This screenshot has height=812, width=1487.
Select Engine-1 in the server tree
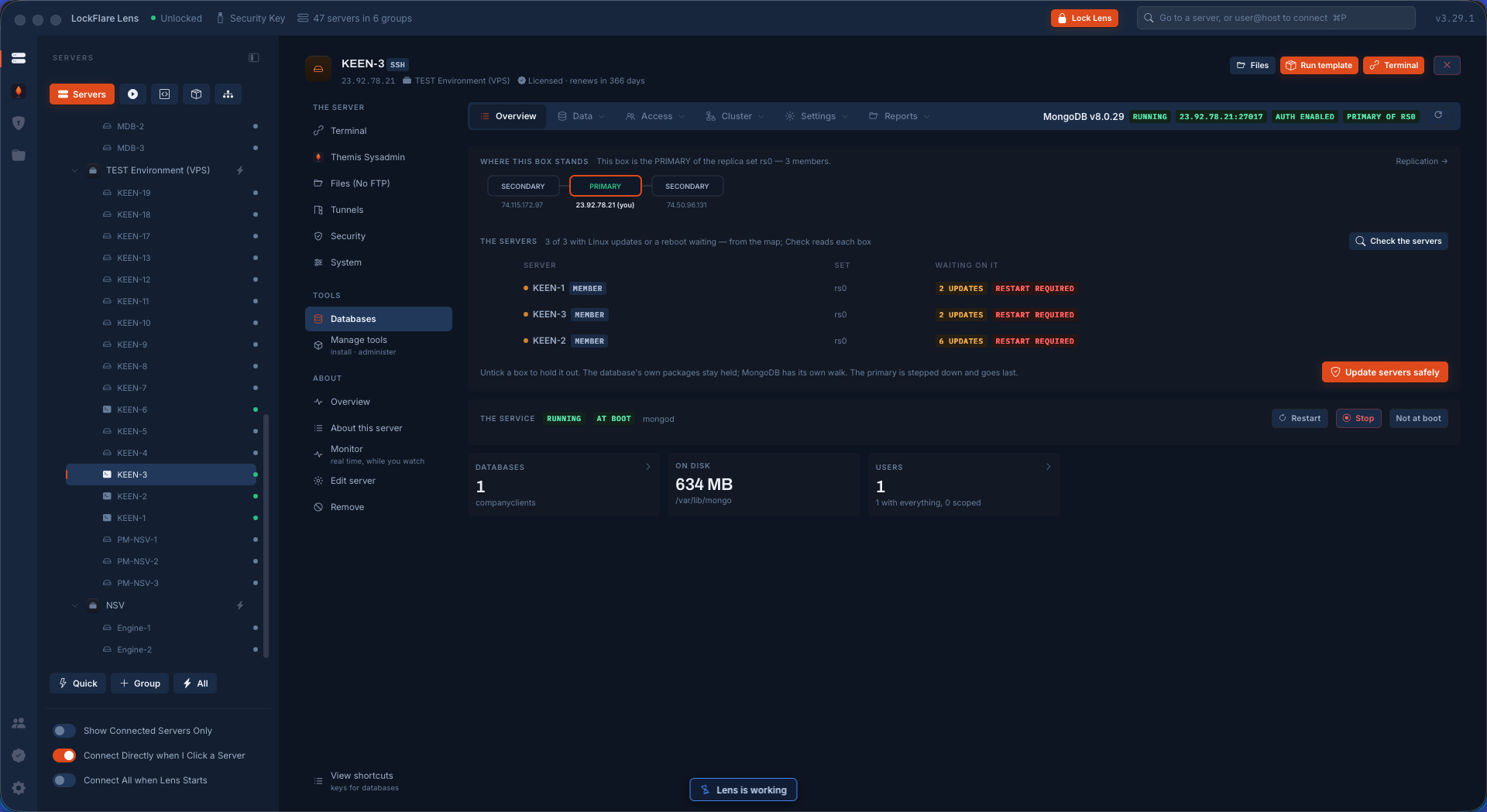pos(161,628)
